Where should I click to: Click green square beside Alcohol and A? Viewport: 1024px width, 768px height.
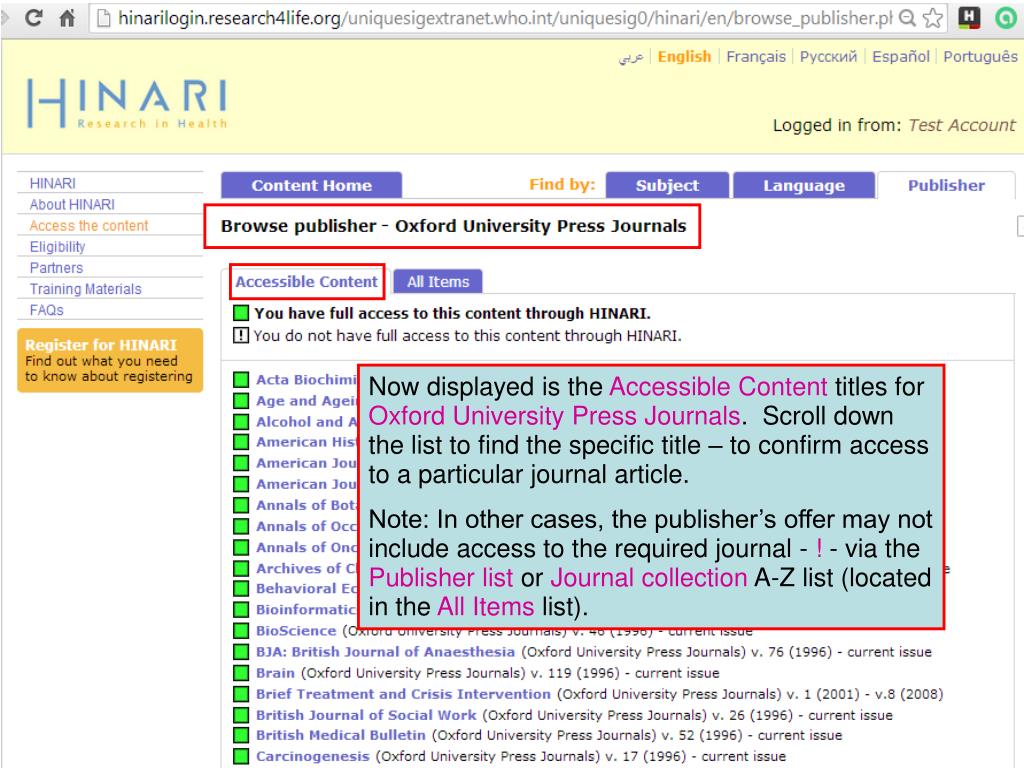(x=241, y=422)
